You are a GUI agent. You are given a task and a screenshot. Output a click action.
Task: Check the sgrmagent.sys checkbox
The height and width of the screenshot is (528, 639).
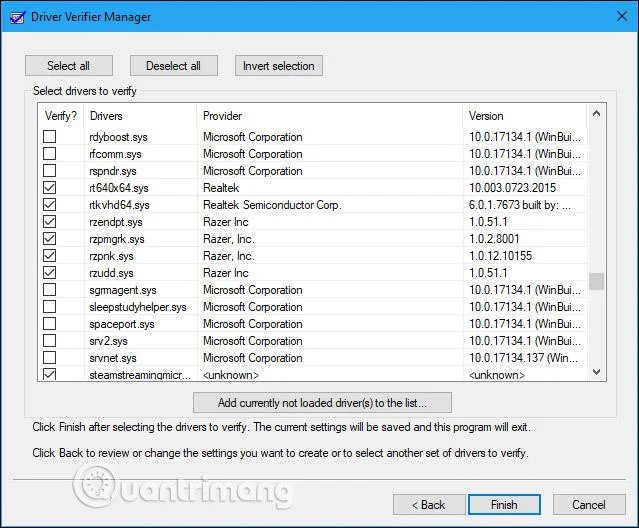(x=50, y=290)
